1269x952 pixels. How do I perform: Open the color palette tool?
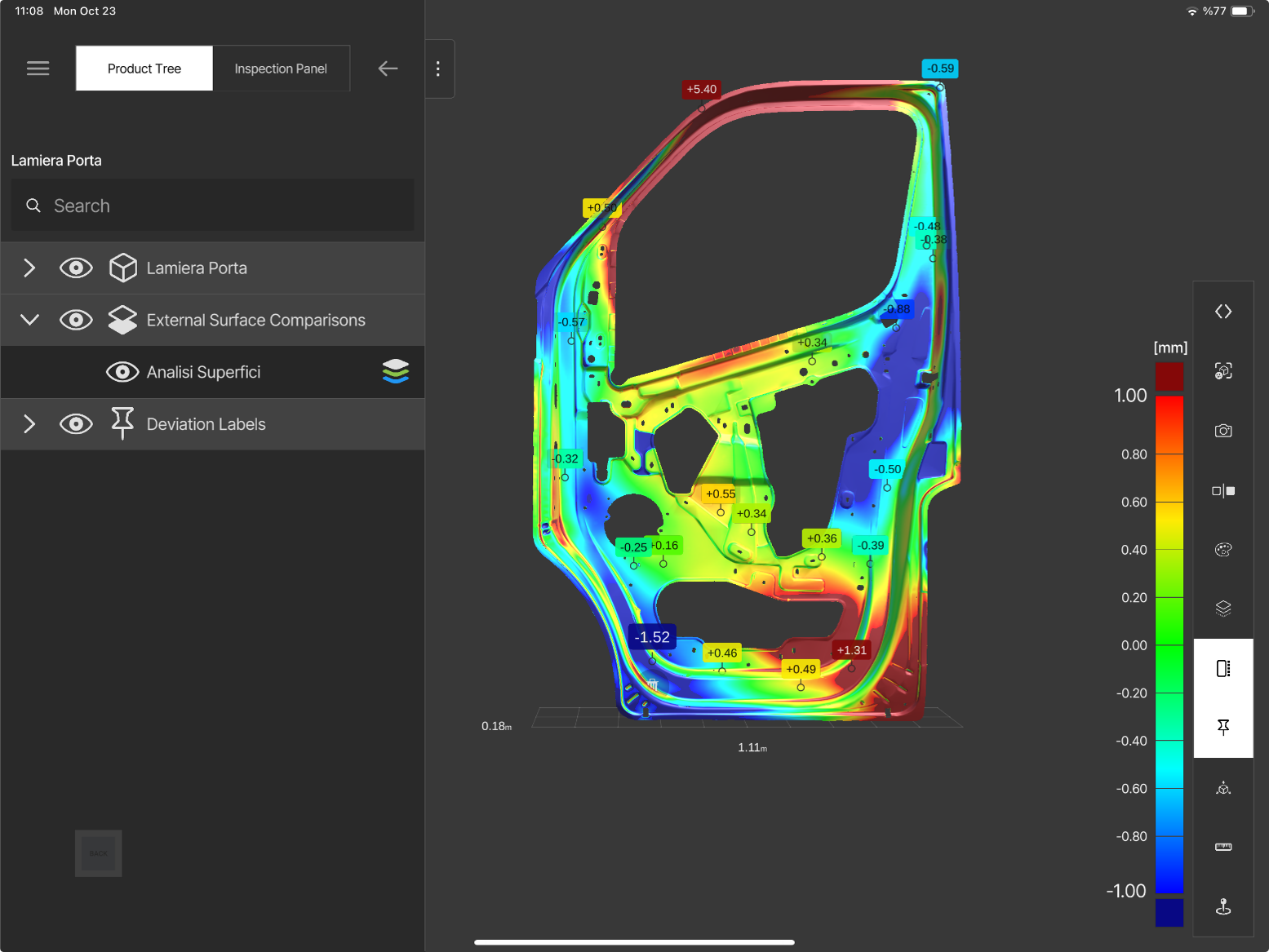1223,550
